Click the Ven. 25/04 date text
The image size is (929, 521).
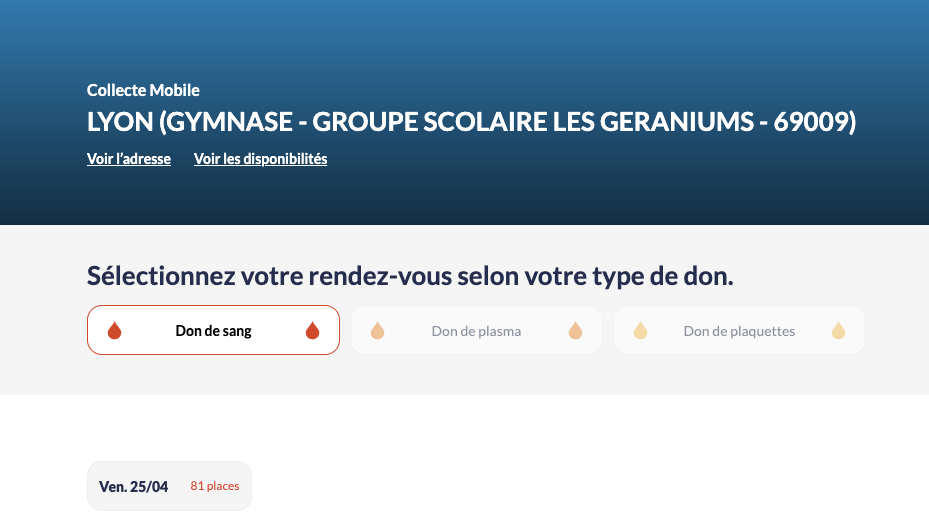tap(133, 487)
